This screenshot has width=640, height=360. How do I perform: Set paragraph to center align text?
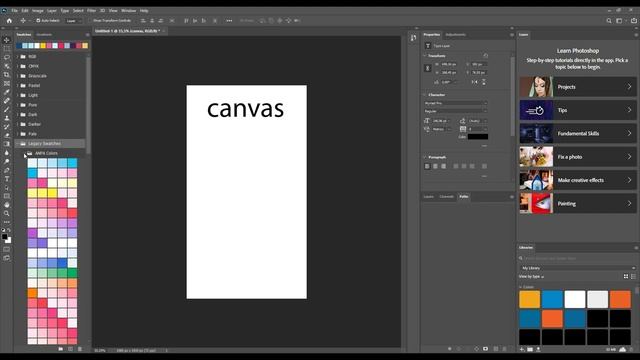[x=435, y=166]
